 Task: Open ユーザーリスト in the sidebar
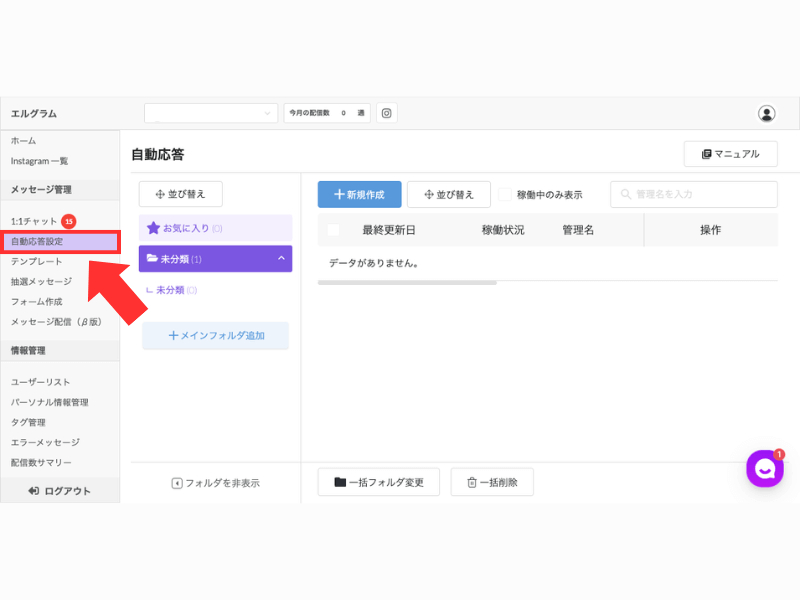coord(40,382)
